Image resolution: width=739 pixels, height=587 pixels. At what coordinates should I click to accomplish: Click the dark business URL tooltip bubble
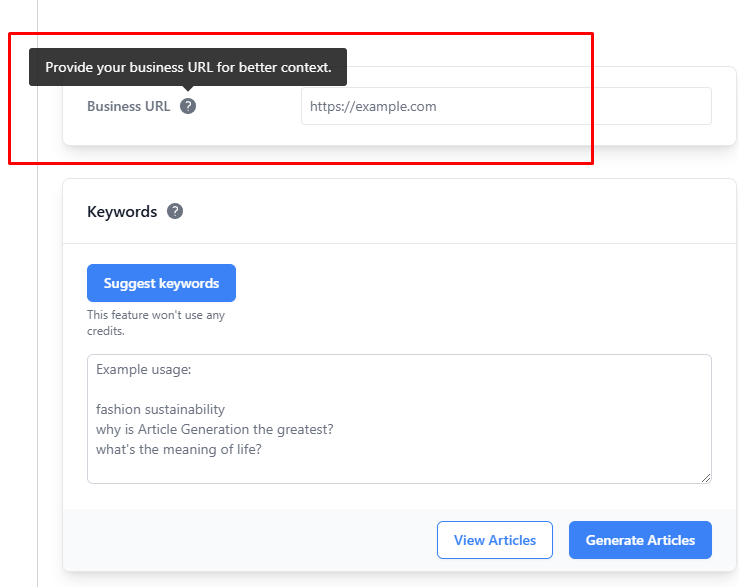click(x=188, y=67)
